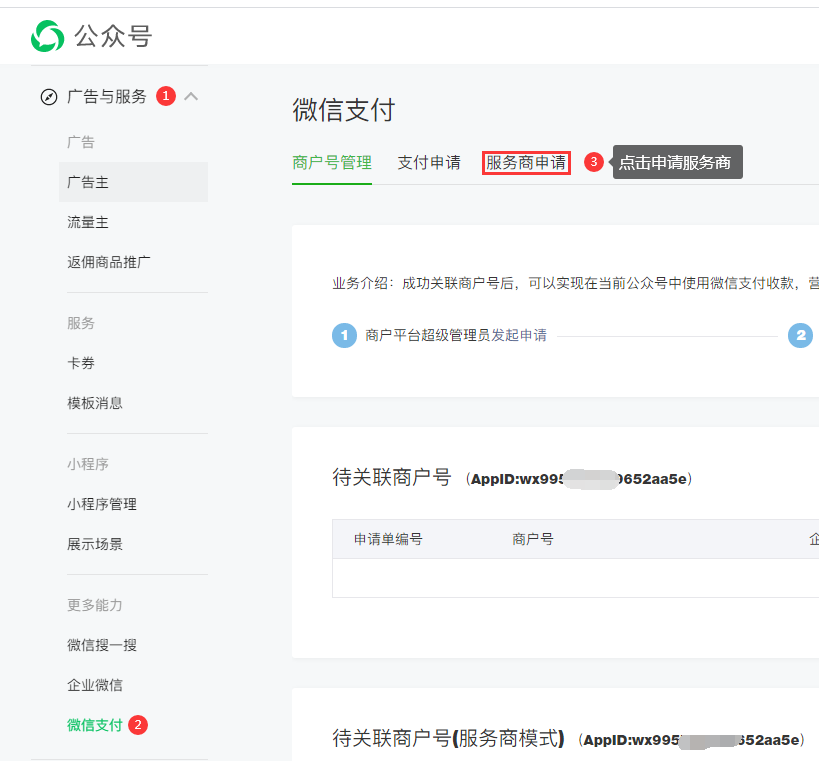The image size is (819, 761).
Task: Open 小程序管理 sidebar item
Action: tap(102, 504)
